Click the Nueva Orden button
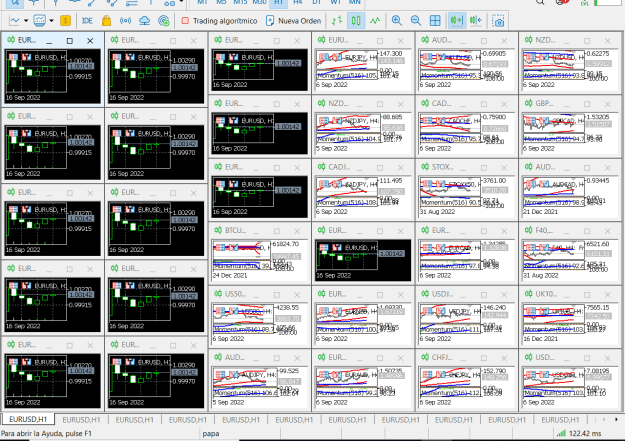 point(293,21)
